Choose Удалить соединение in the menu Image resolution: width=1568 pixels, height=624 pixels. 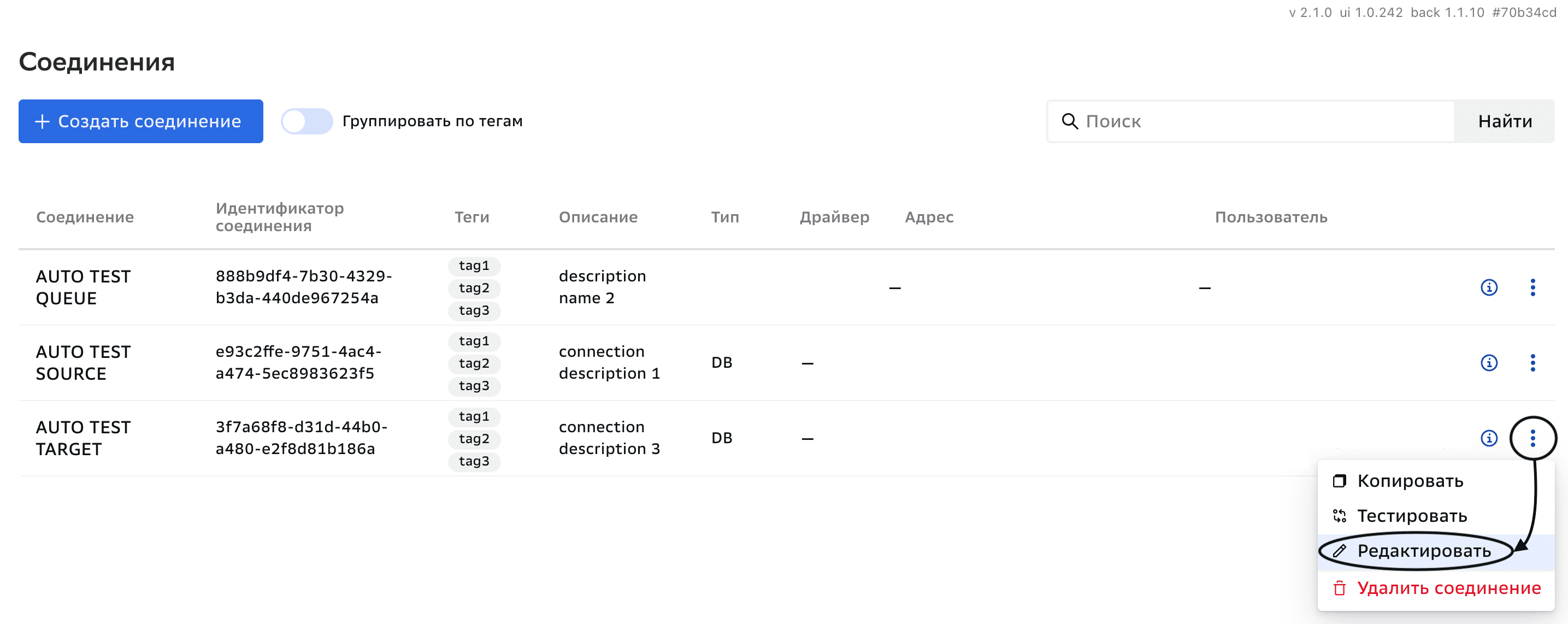click(1448, 588)
